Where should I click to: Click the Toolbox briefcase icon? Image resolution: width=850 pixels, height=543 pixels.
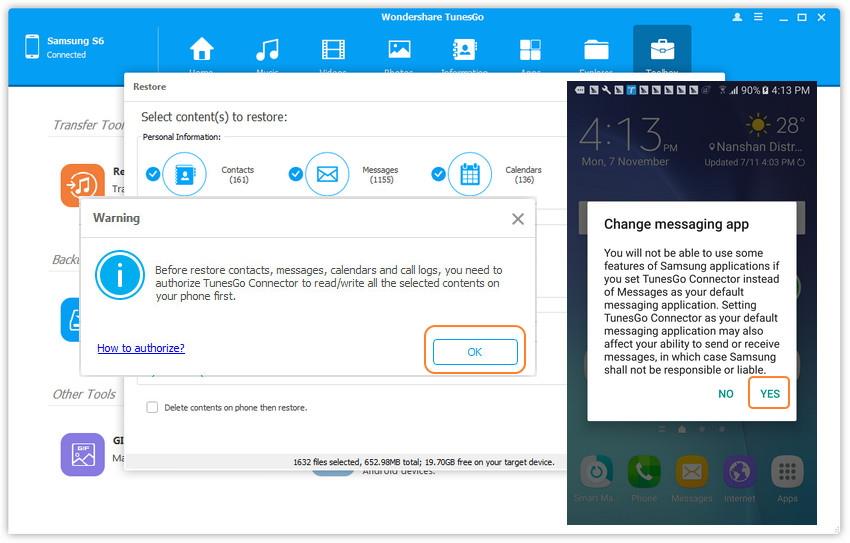pos(661,50)
